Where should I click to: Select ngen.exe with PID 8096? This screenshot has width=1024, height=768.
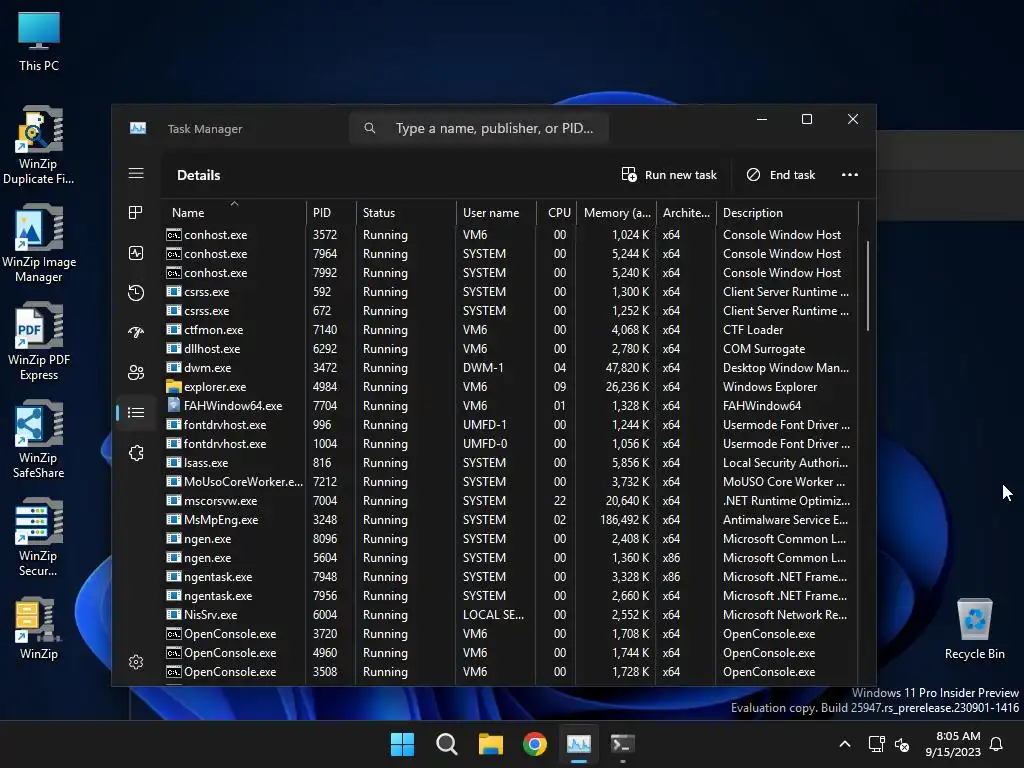pyautogui.click(x=509, y=539)
